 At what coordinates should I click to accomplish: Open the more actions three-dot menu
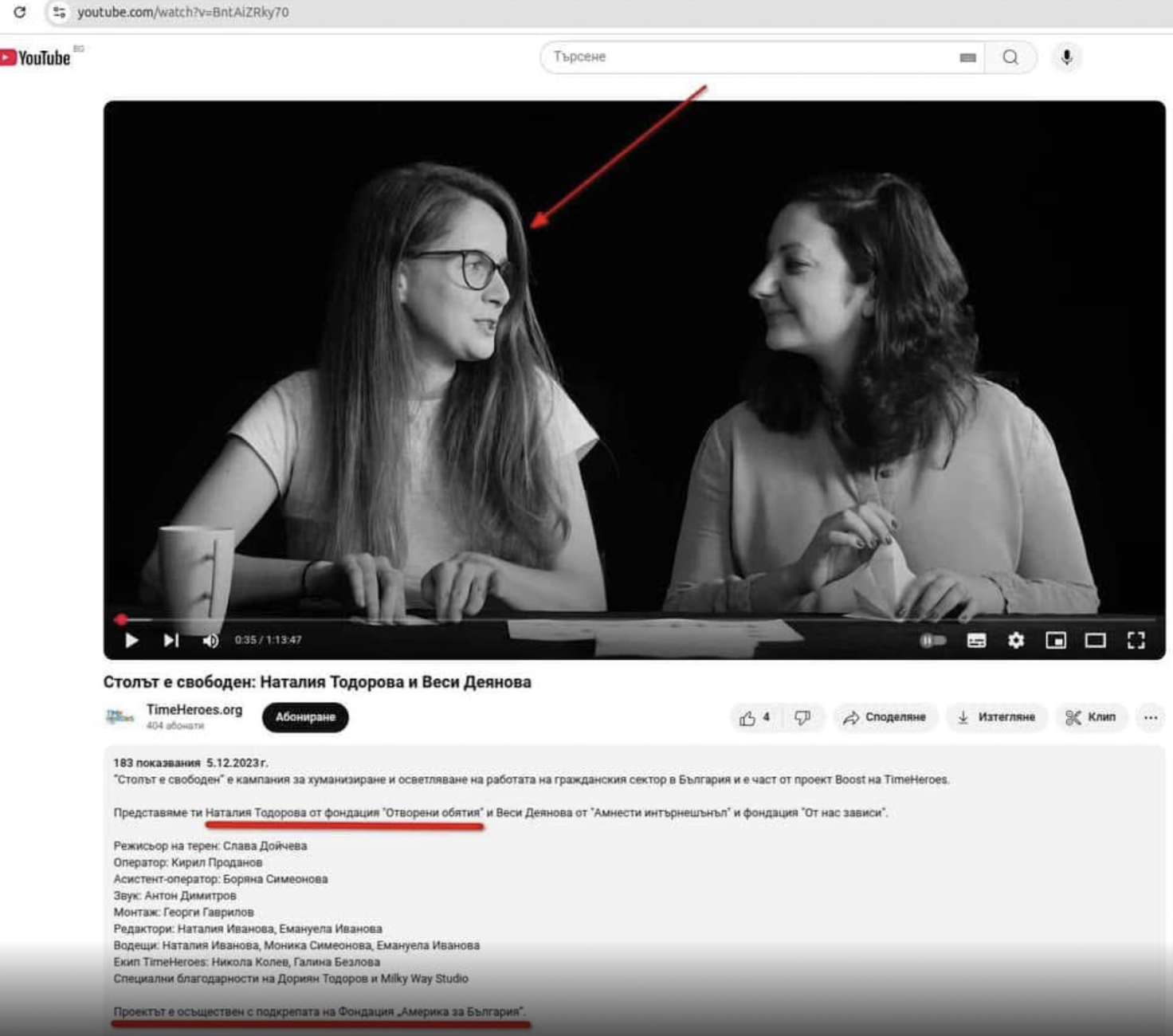click(x=1151, y=717)
